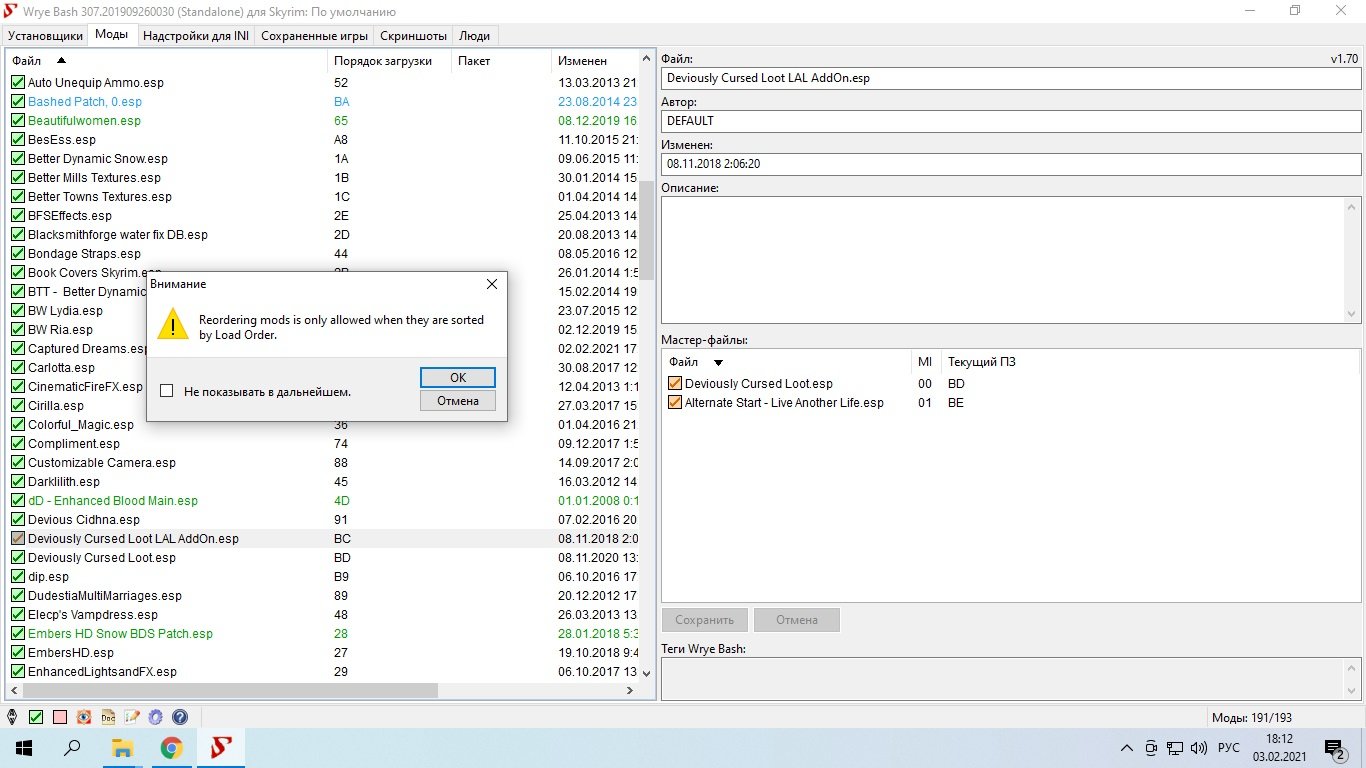The image size is (1366, 768).
Task: Click the eye viewer icon in status bar
Action: tap(84, 717)
